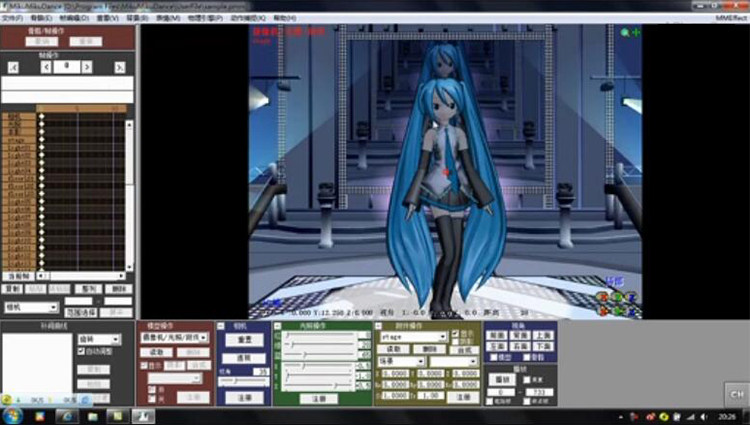Toggle 显示 checkbox in model operation panel
This screenshot has height=425, width=750.
144,365
